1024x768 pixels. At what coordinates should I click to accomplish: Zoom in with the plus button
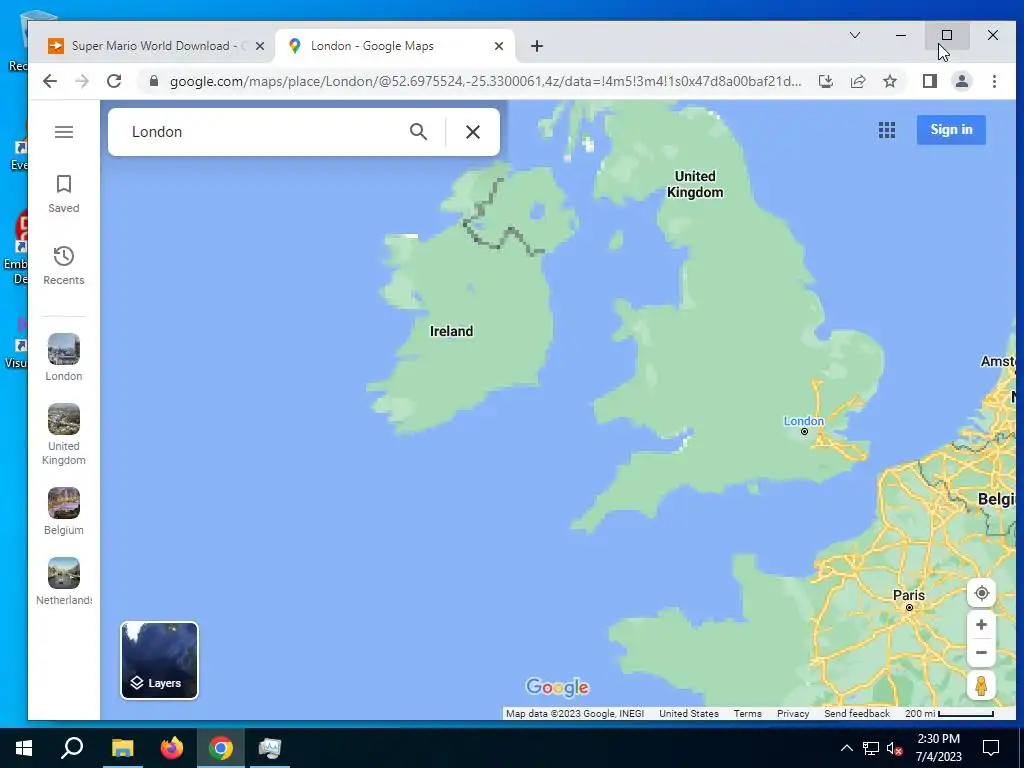click(x=981, y=625)
